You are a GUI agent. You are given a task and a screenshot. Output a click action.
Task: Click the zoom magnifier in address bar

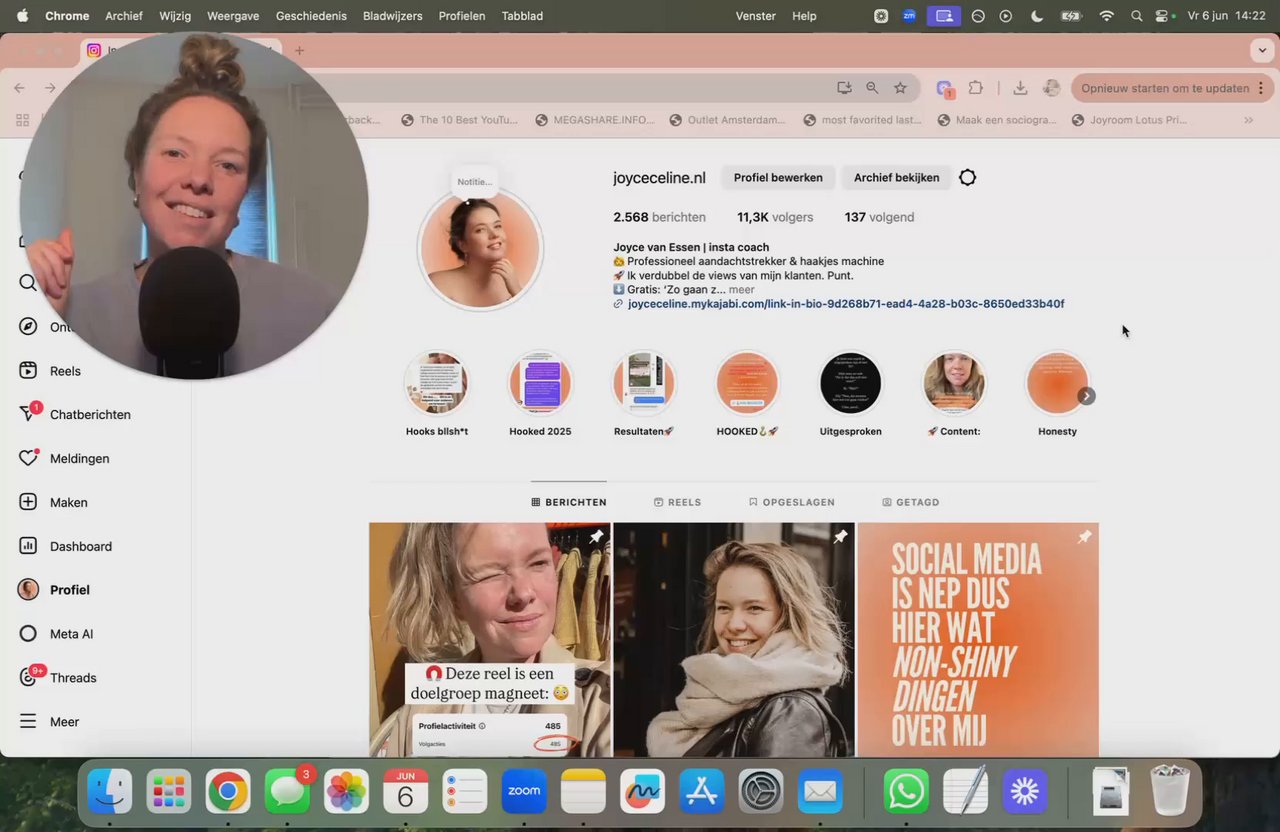tap(872, 88)
